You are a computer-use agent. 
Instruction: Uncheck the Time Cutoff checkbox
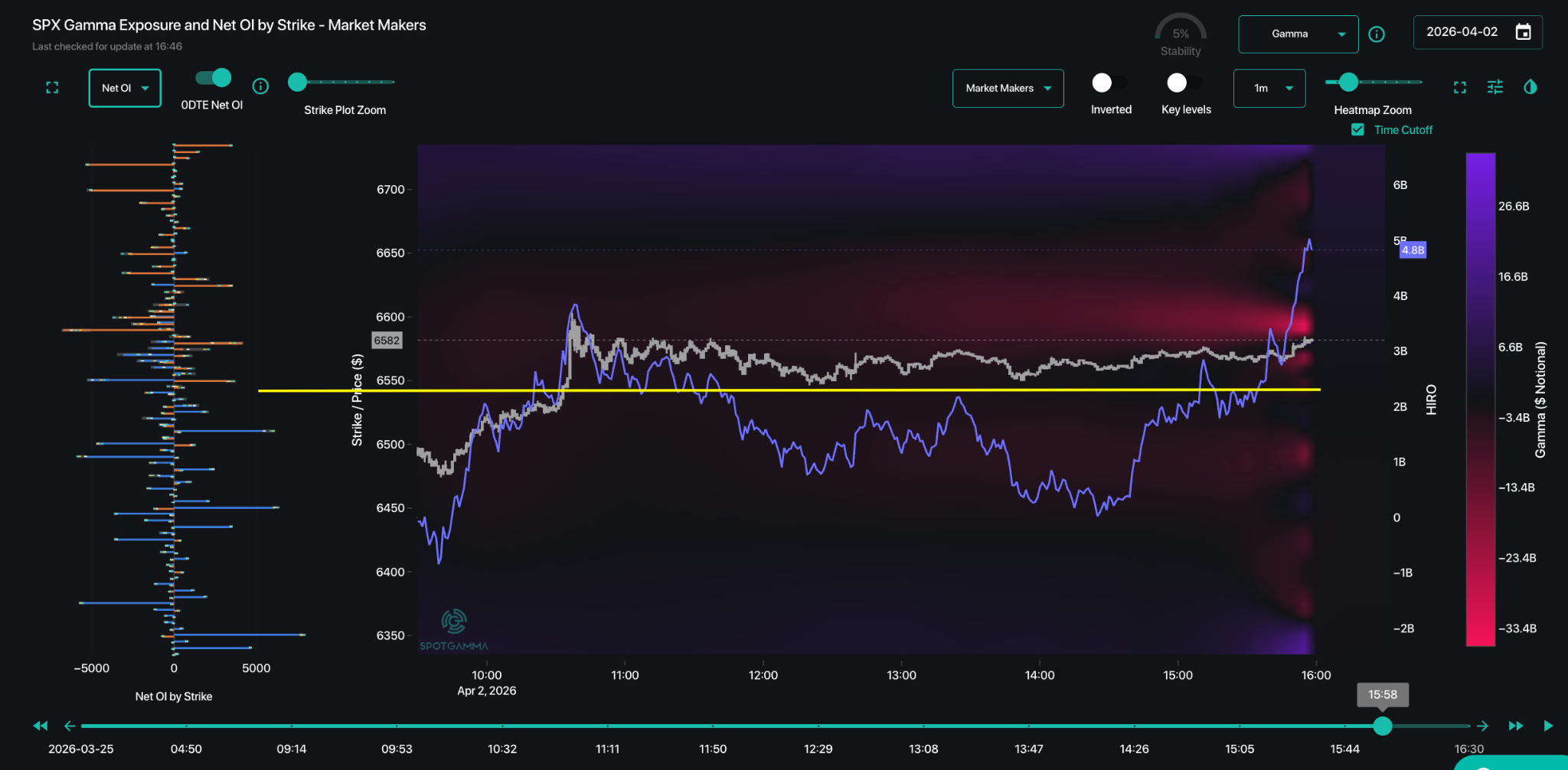(1357, 130)
